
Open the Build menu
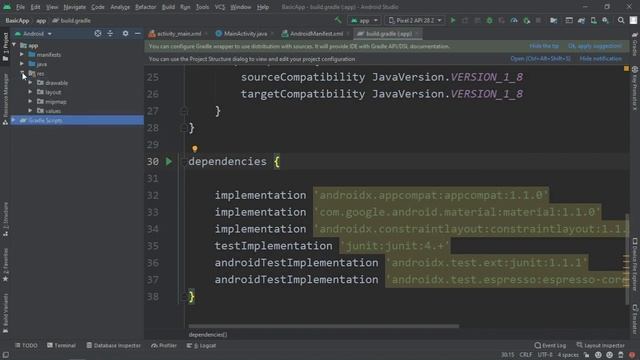[x=168, y=7]
